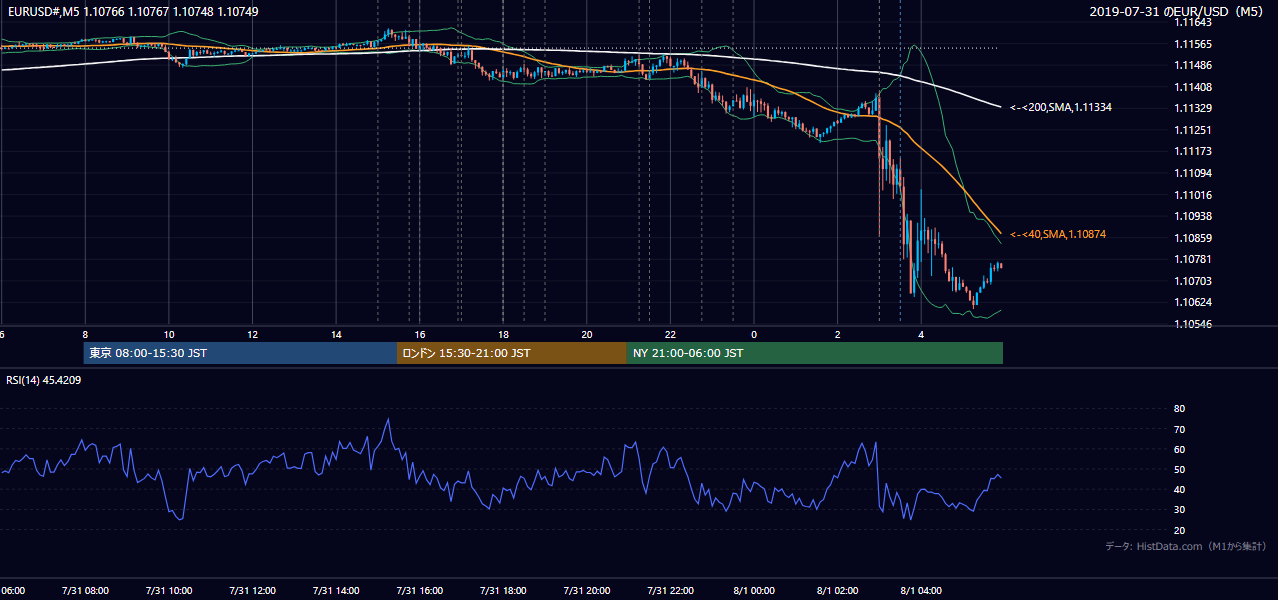Select the Tokyo 08:00-15:30 JST session bar
The image size is (1278, 600).
(240, 353)
